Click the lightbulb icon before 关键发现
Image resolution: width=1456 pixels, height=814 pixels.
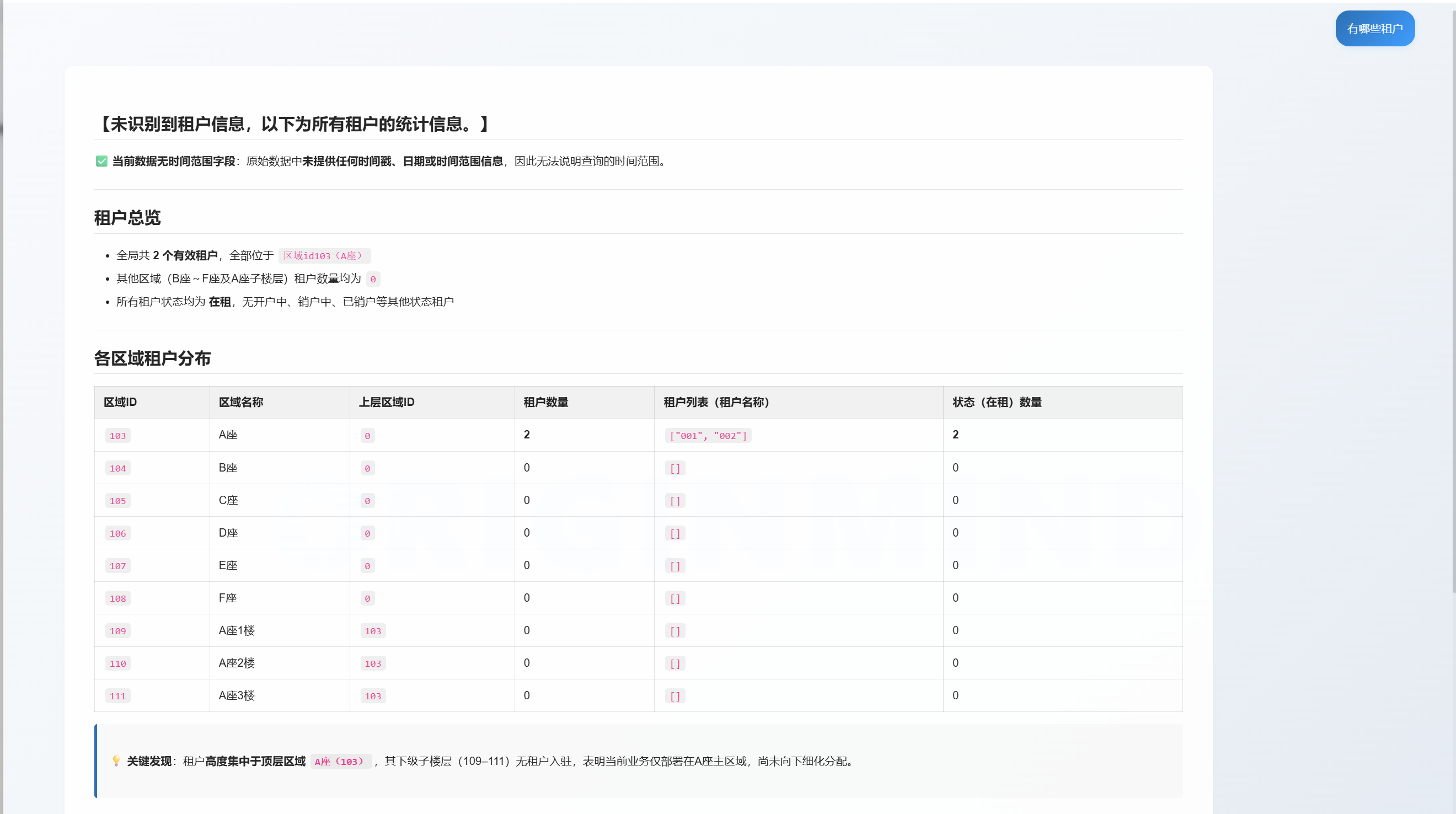pyautogui.click(x=116, y=761)
